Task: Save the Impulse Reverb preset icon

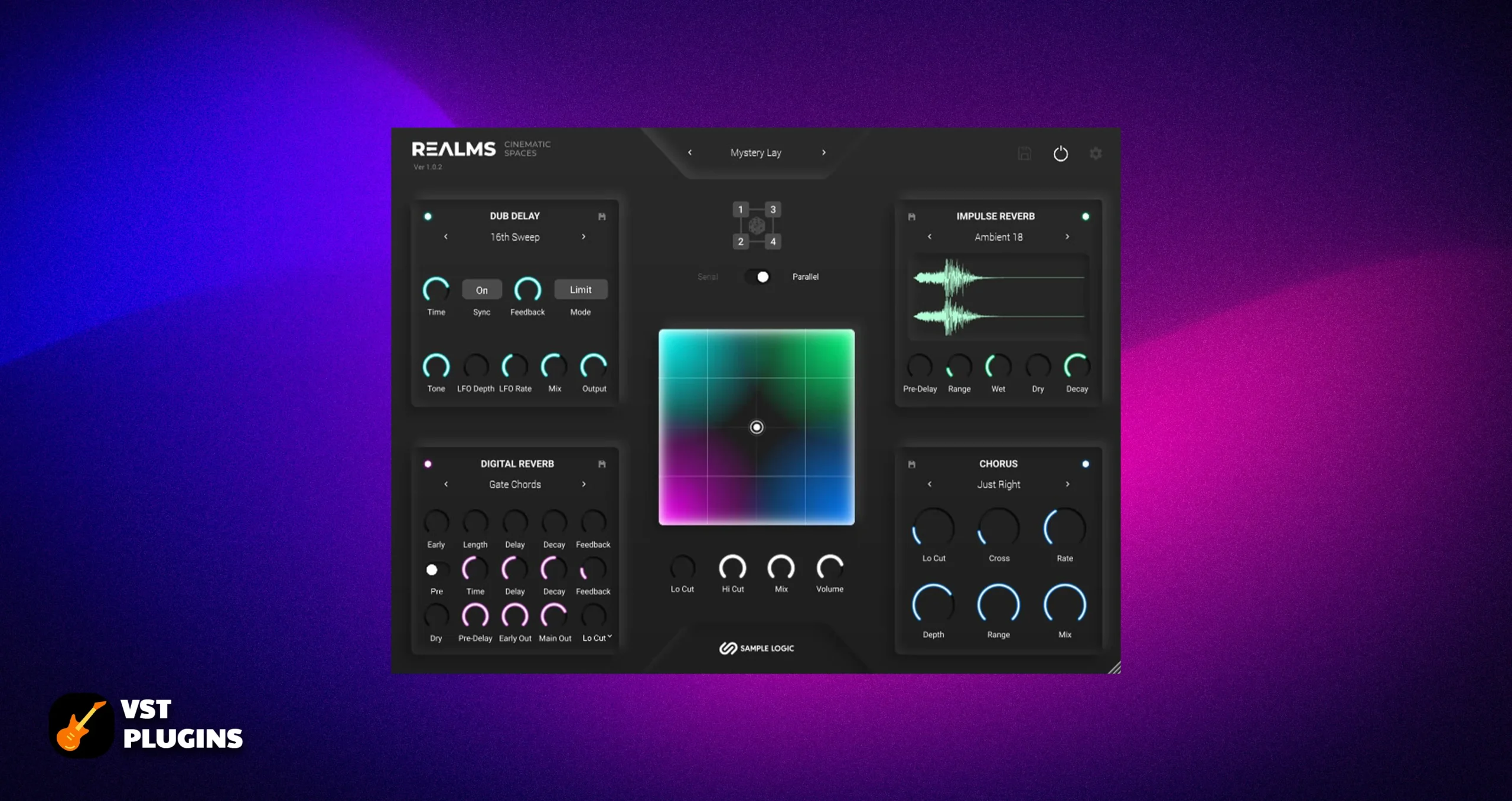Action: pyautogui.click(x=911, y=217)
